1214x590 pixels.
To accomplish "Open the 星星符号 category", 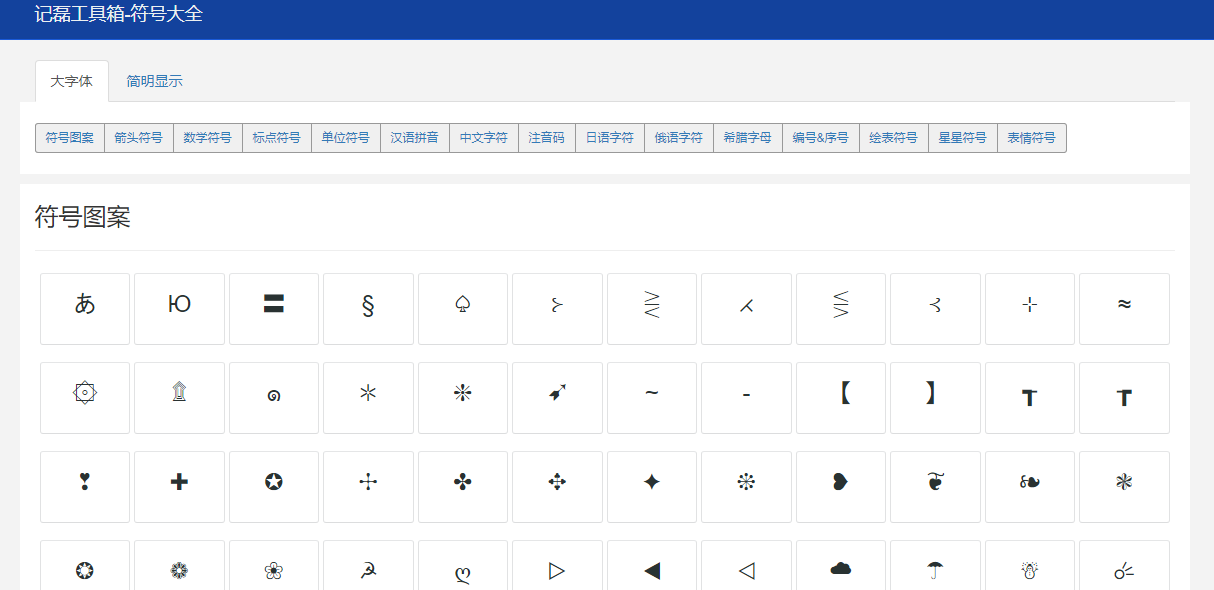I will pos(962,137).
